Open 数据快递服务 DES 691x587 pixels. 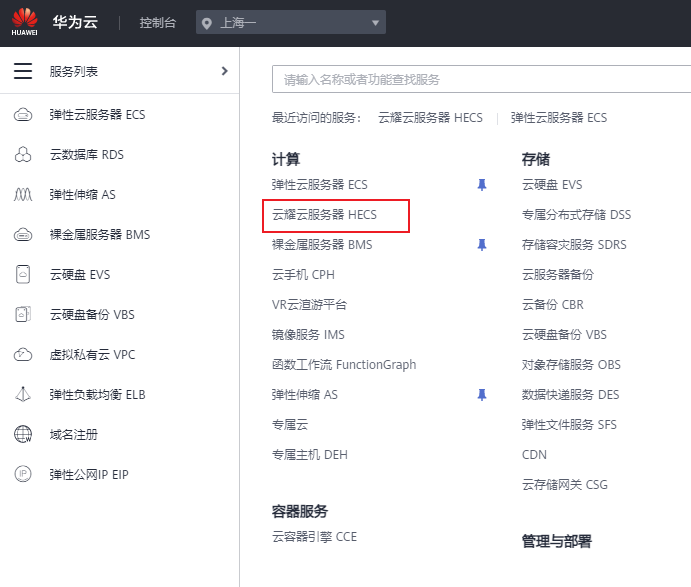570,394
